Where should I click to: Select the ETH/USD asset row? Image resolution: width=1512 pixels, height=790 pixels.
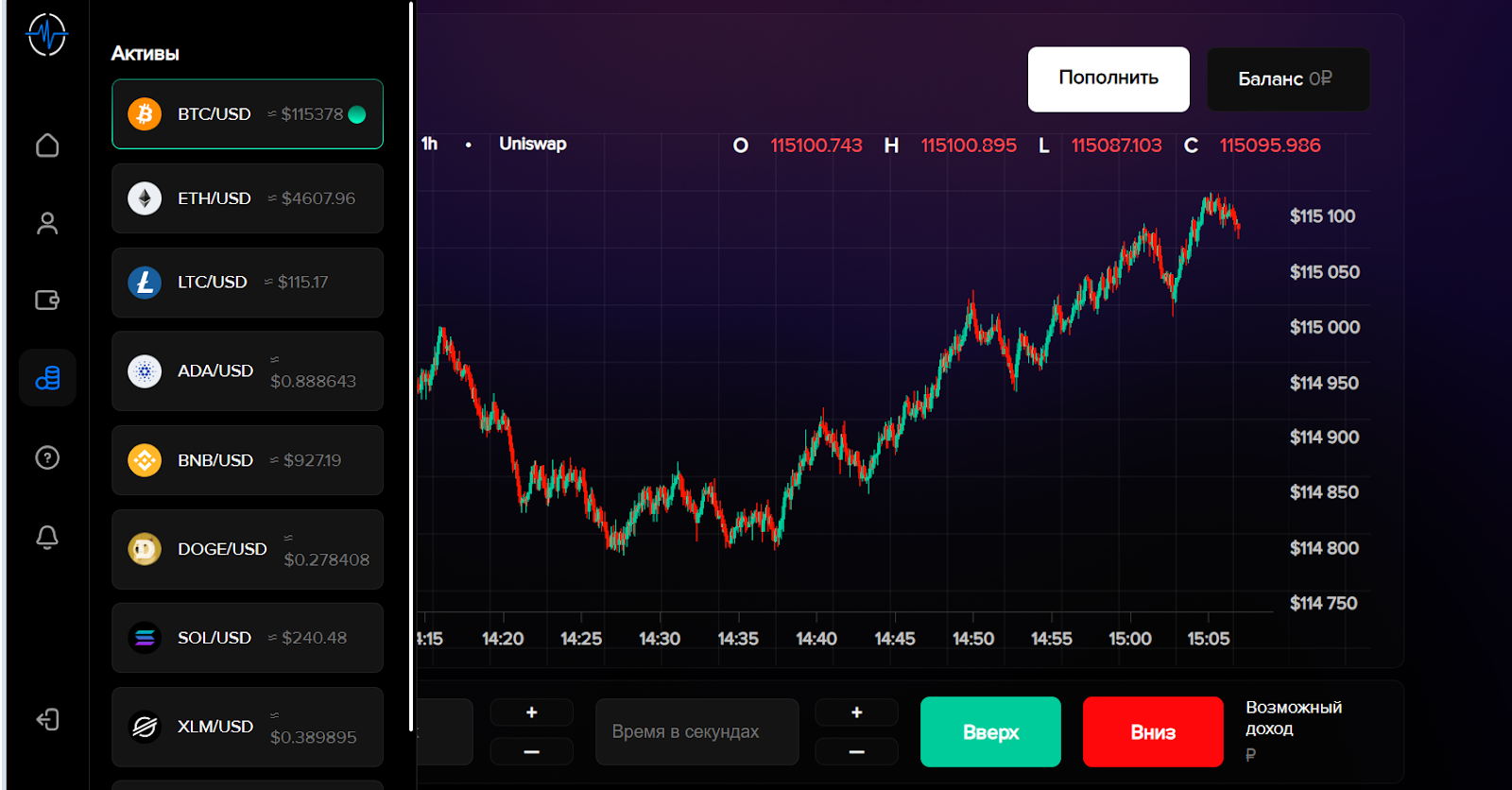tap(248, 198)
